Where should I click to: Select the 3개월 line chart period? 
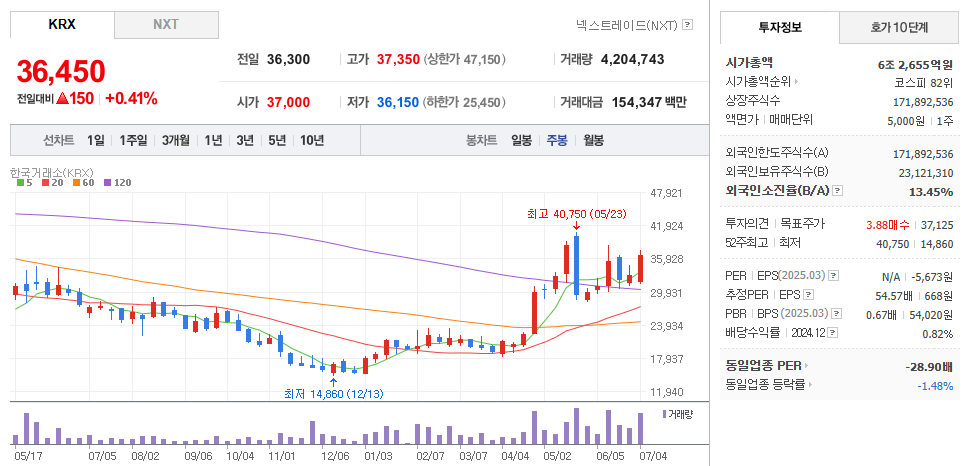(176, 141)
